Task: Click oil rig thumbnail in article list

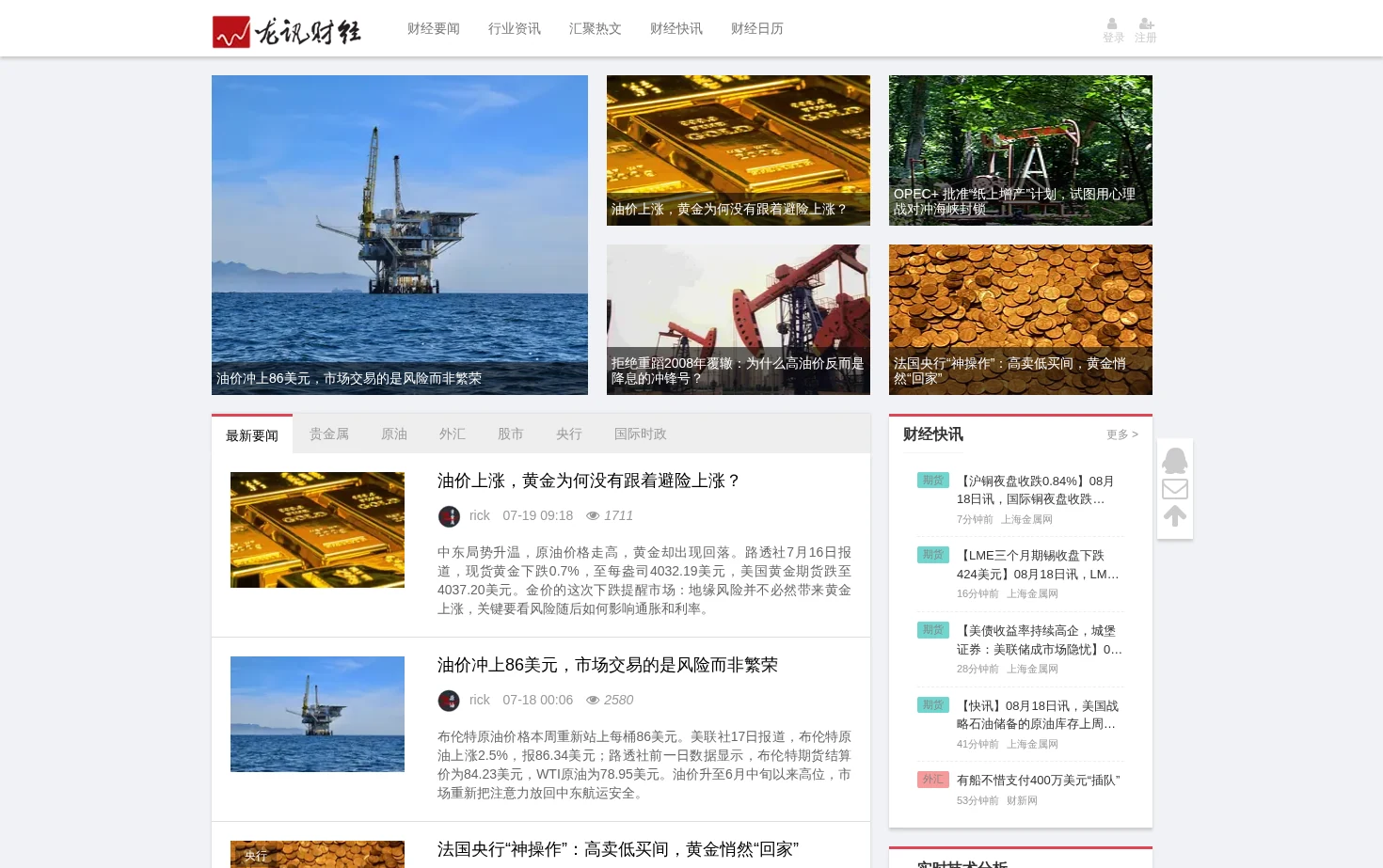Action: point(317,714)
